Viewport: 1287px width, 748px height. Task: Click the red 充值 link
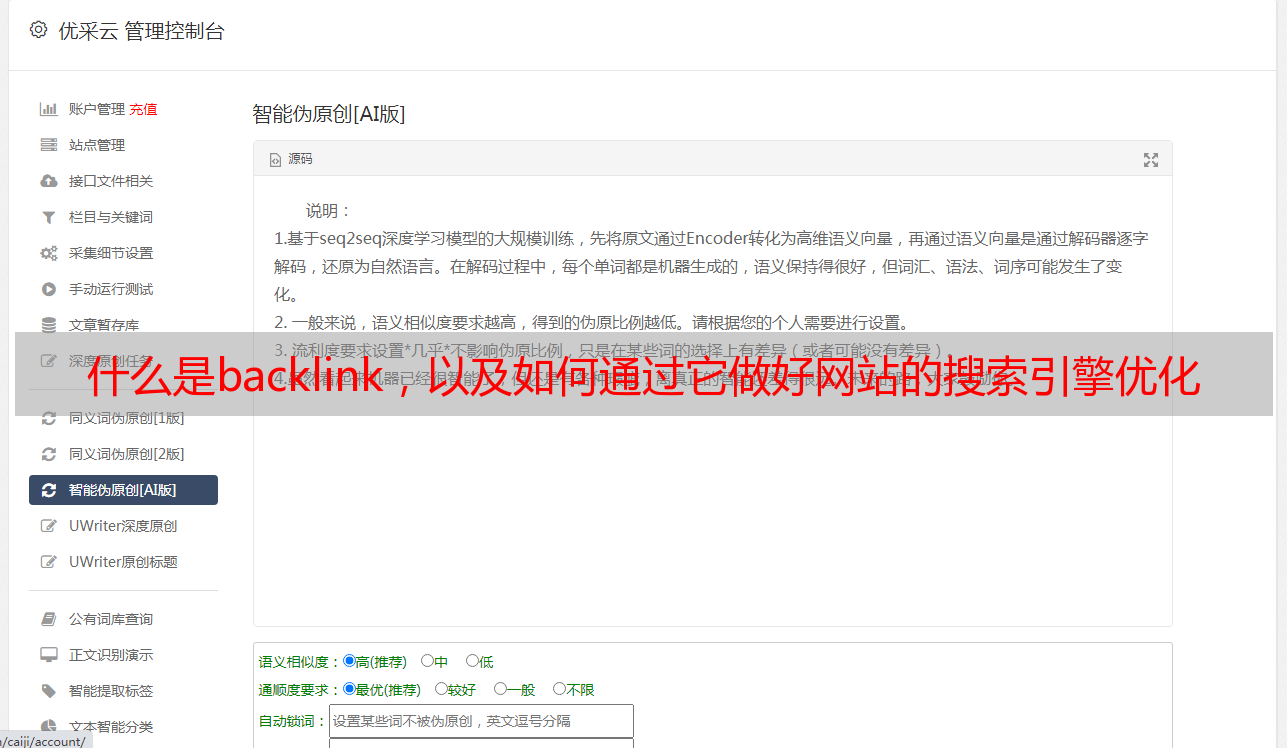tap(143, 109)
